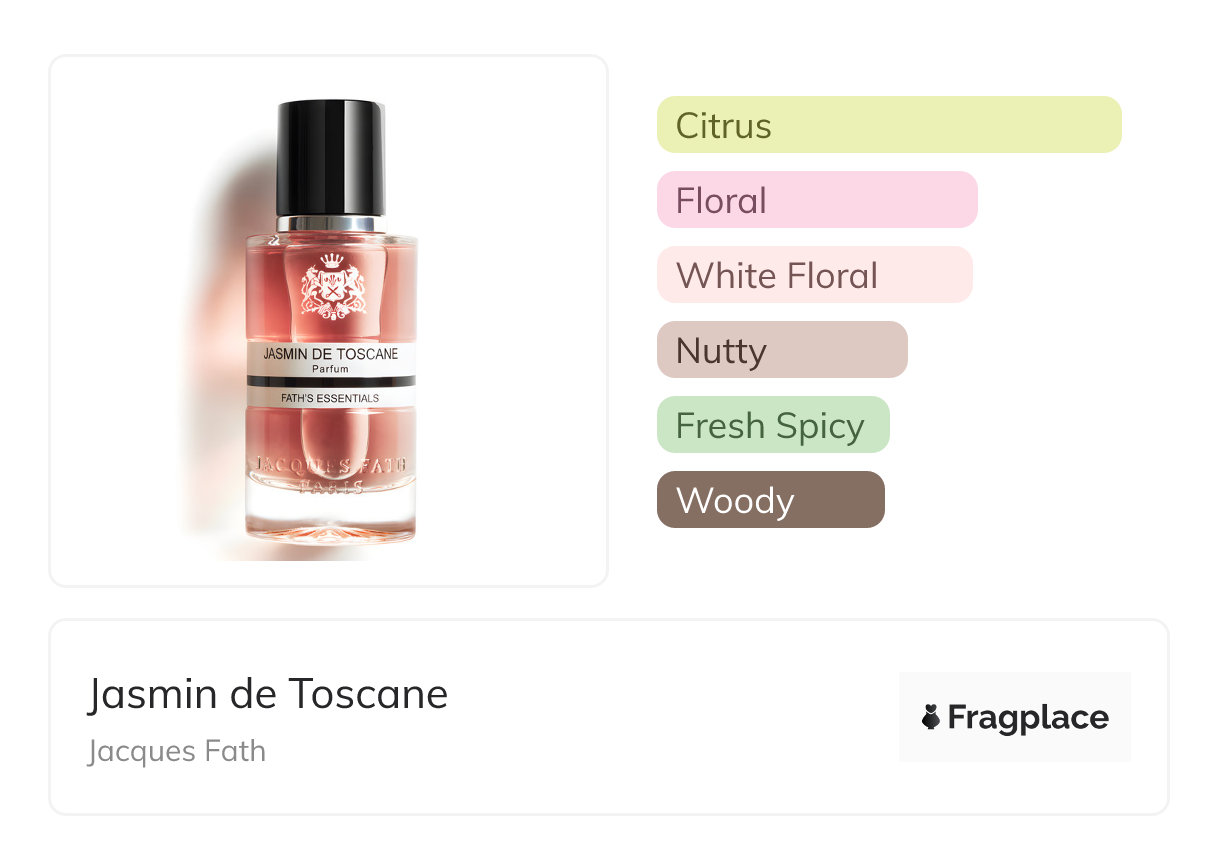Click the JASMIN DE TOSCANE label on bottle
Viewport: 1218px width, 864px height.
pos(331,354)
